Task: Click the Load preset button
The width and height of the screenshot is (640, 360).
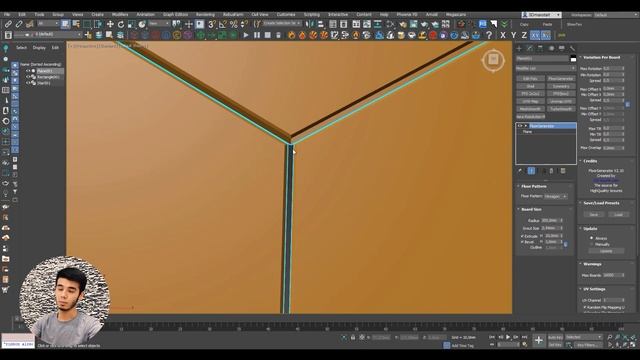Action: click(618, 214)
